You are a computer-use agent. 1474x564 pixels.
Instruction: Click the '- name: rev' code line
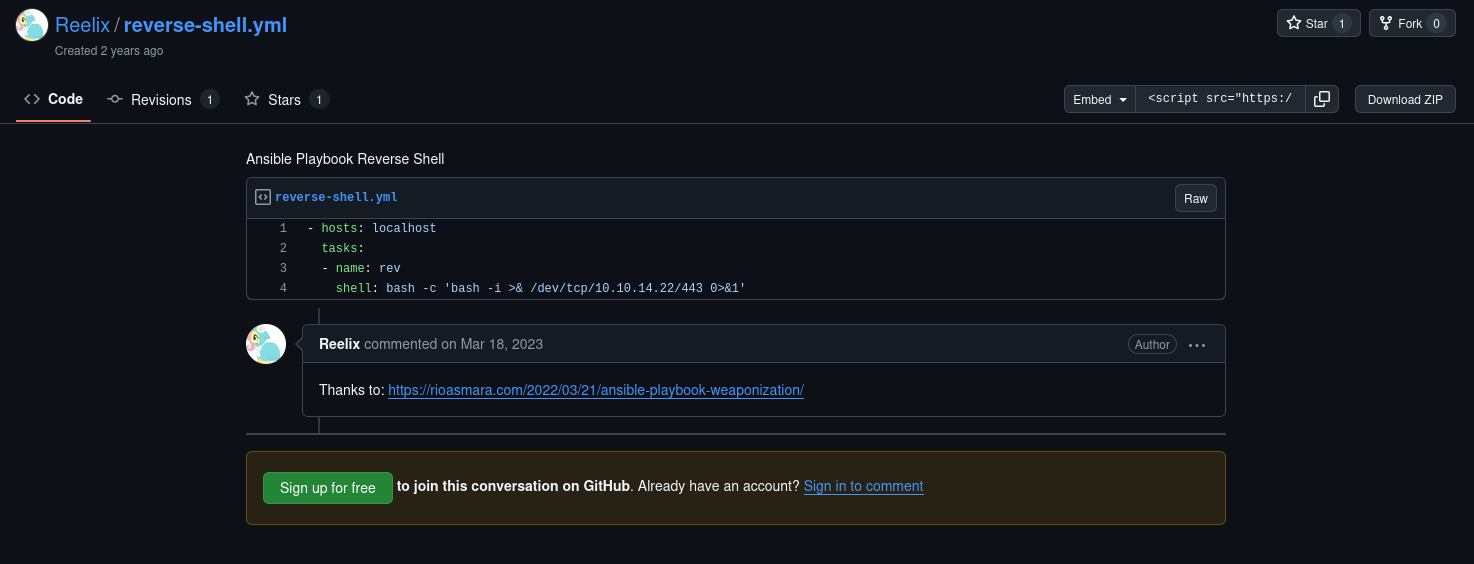coord(361,268)
